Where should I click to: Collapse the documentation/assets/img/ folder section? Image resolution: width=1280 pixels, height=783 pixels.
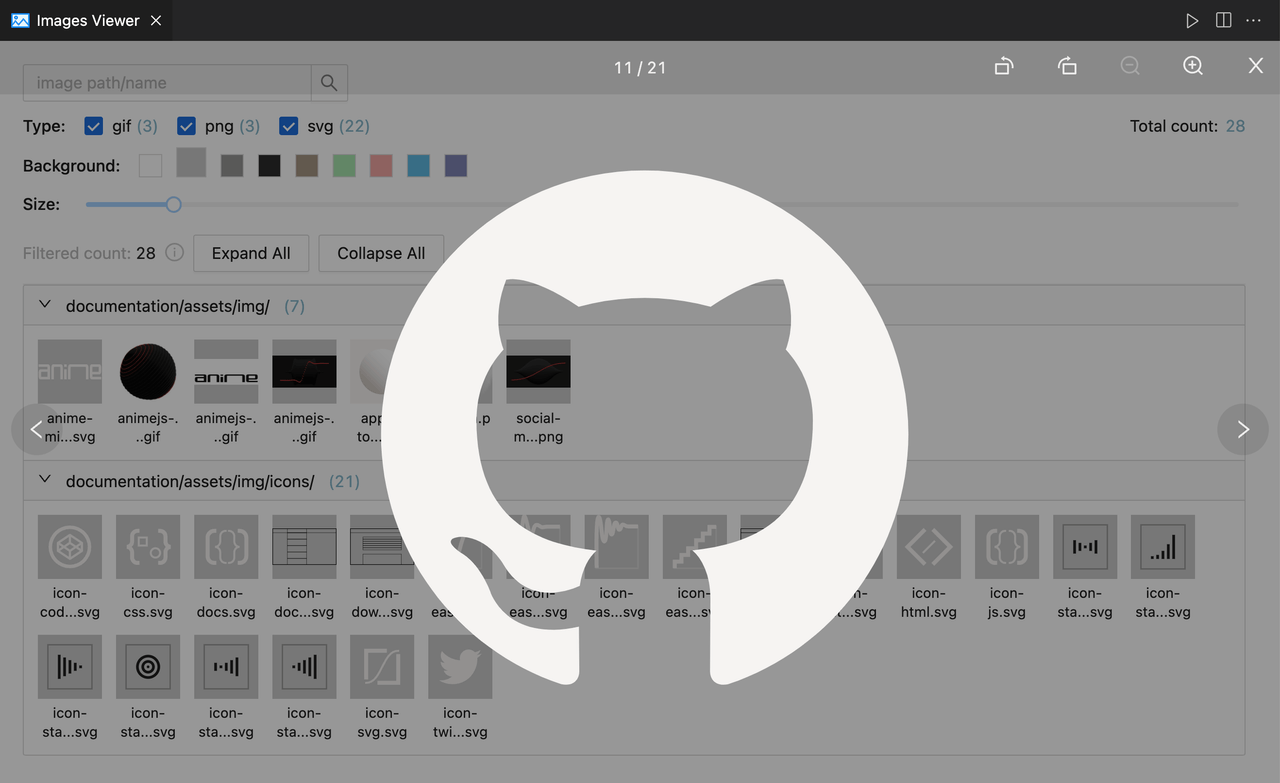point(44,305)
